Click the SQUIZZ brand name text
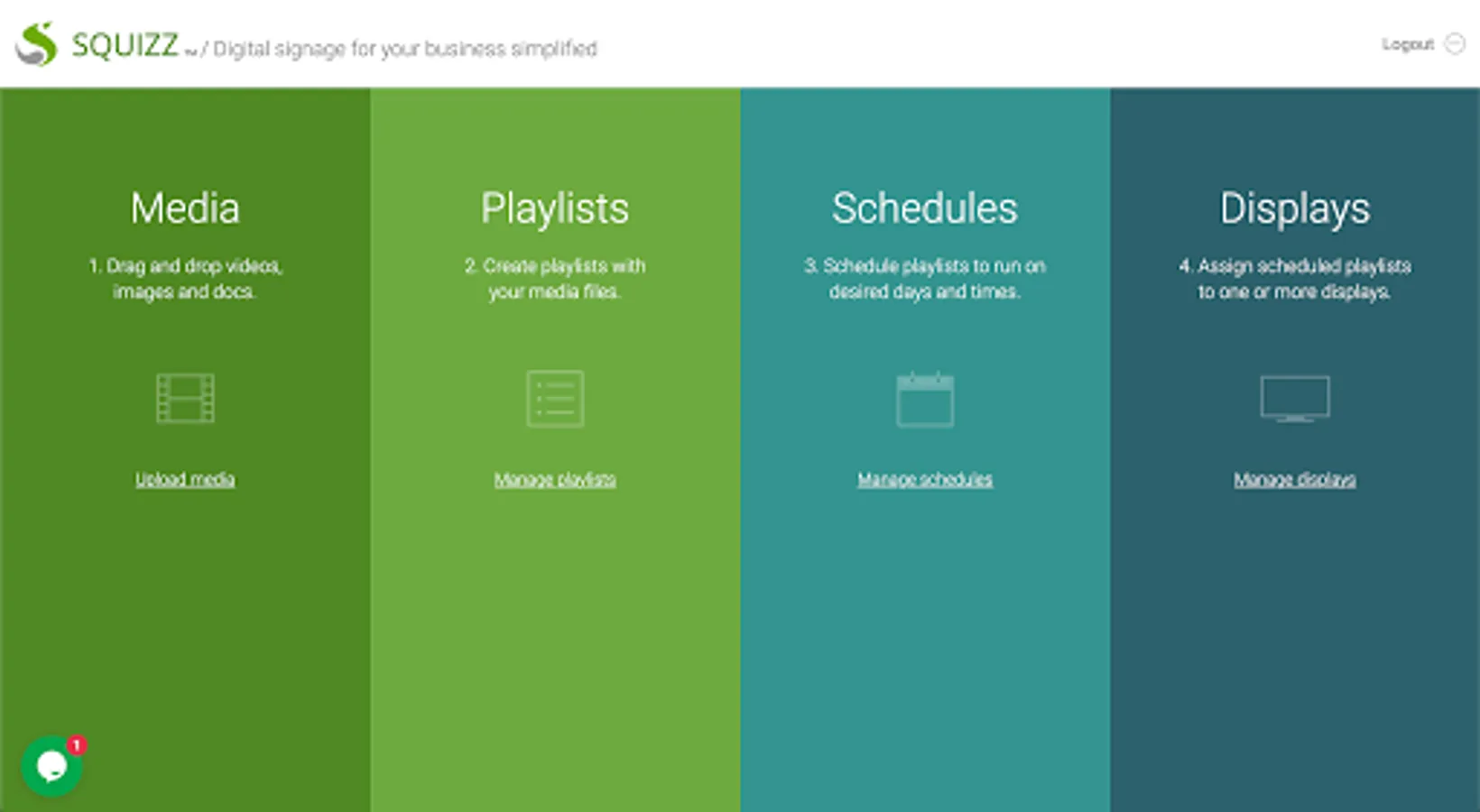 tap(125, 44)
